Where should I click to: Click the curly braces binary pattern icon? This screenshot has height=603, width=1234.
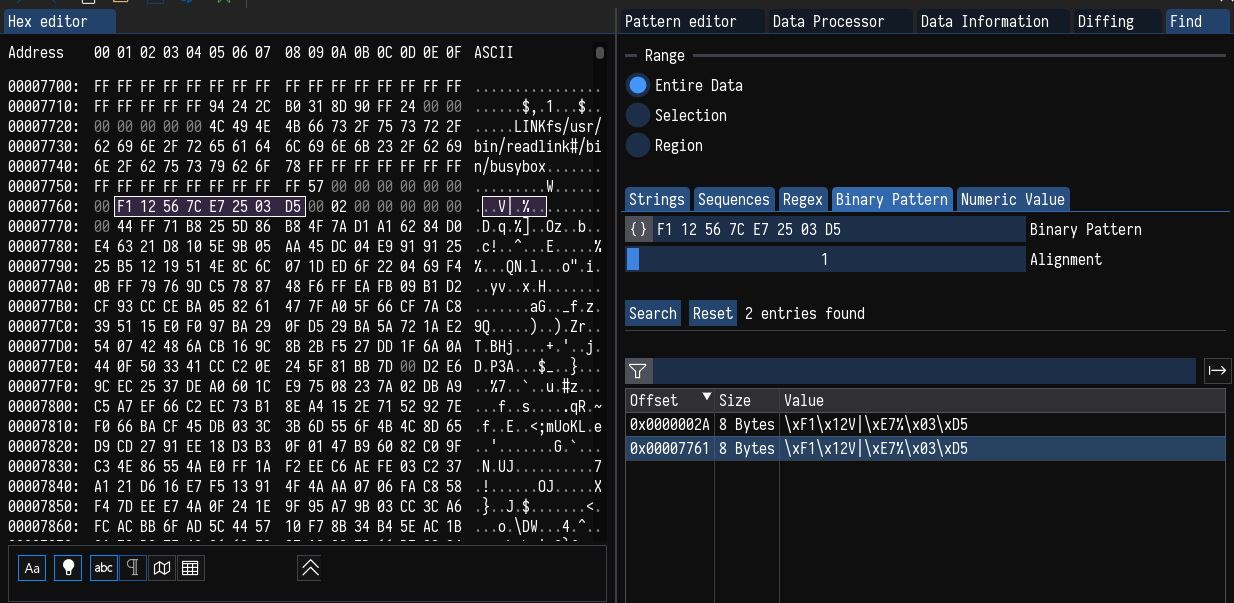coord(638,229)
